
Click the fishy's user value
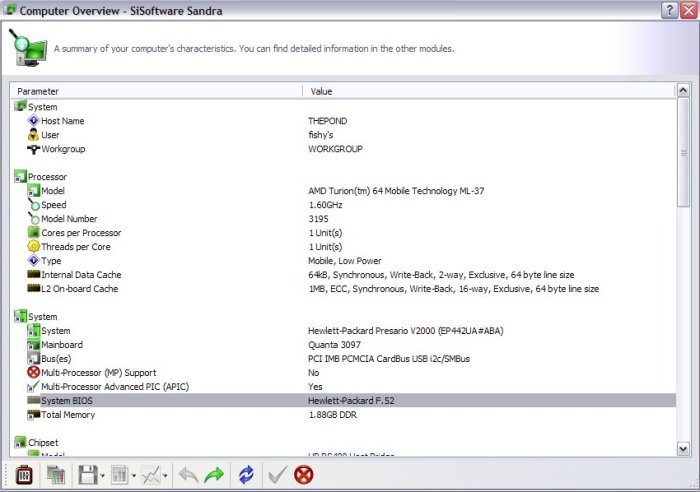point(321,135)
